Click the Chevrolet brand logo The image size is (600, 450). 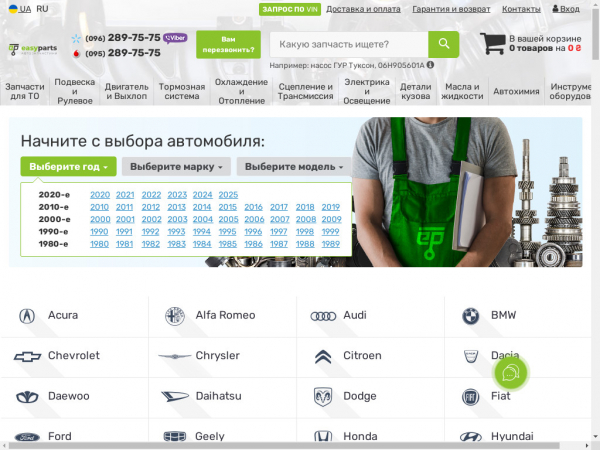point(27,356)
